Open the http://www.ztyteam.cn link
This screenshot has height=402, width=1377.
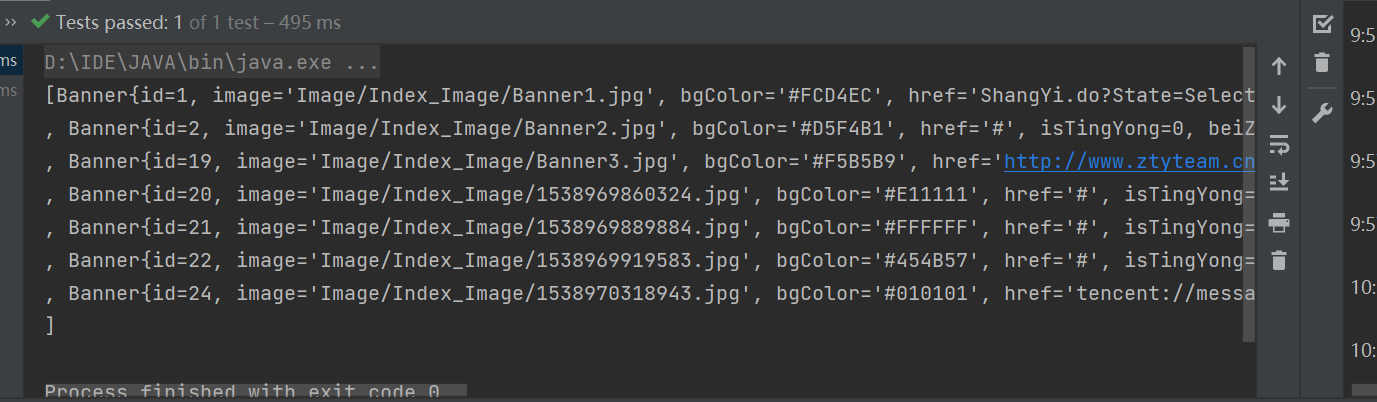(1129, 161)
